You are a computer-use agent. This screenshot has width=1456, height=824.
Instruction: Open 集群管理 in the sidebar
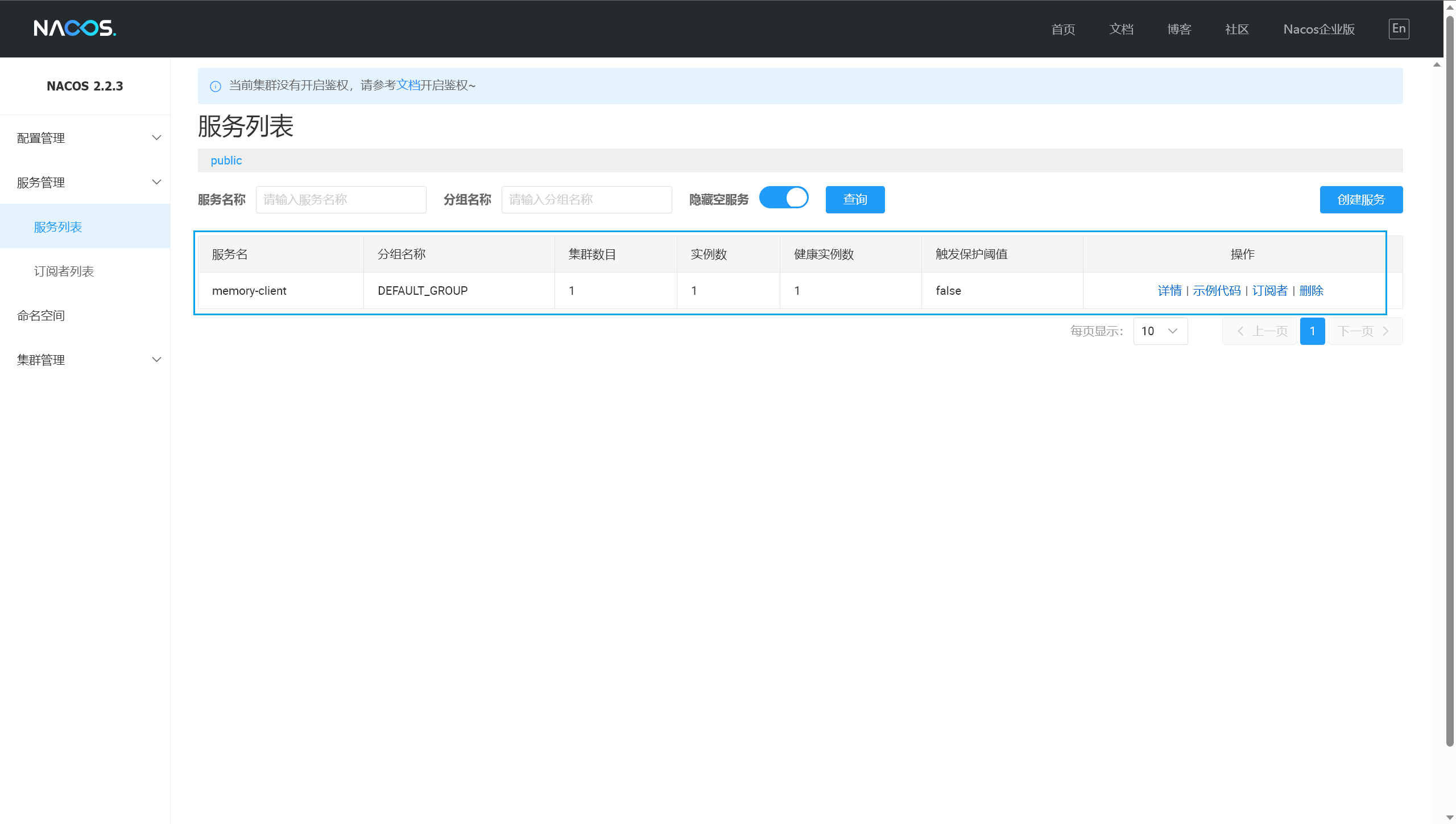[x=85, y=360]
